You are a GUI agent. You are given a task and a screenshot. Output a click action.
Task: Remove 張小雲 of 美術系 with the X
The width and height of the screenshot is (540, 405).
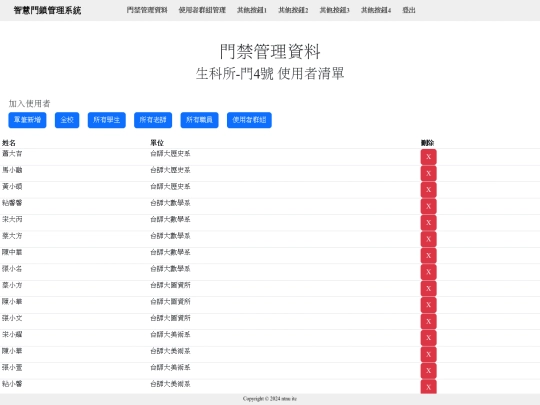(428, 371)
